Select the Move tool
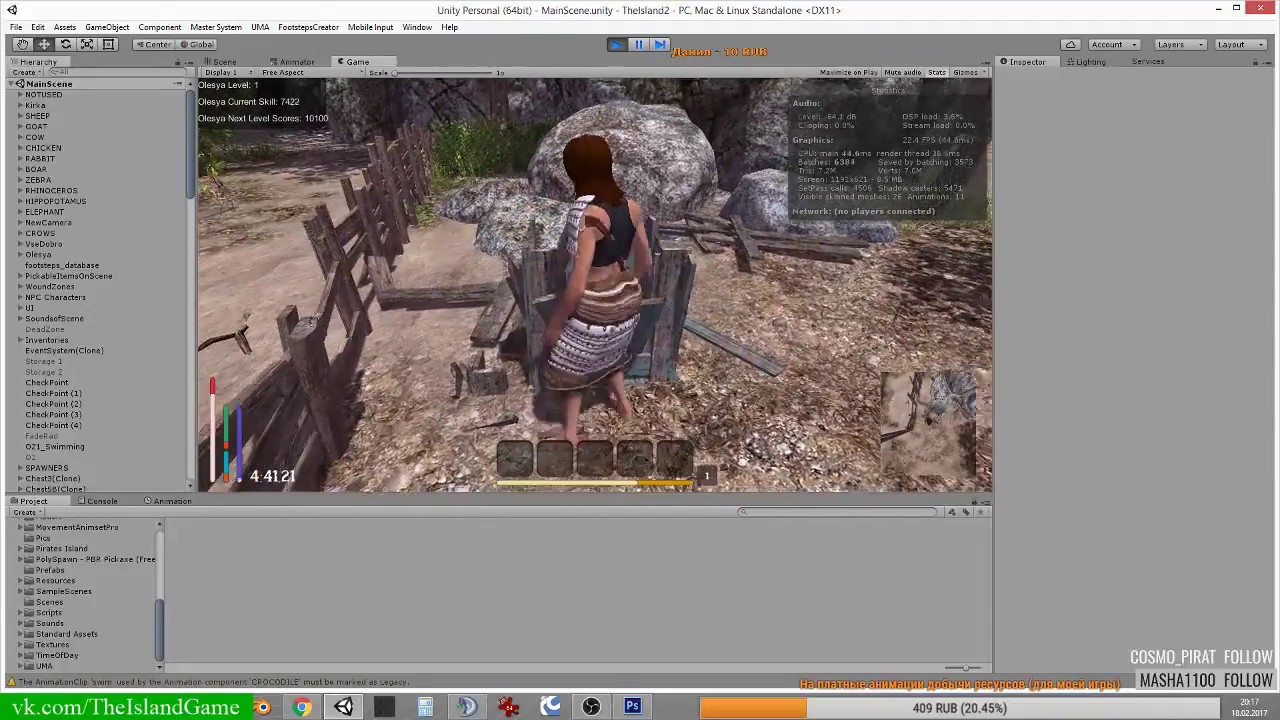 click(44, 44)
